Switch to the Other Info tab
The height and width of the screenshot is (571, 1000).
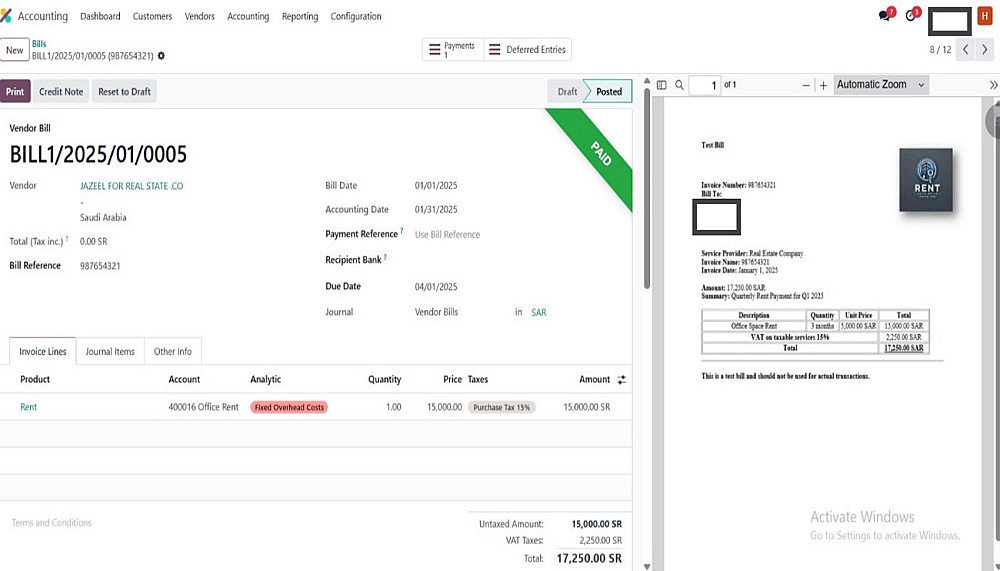[x=173, y=352]
